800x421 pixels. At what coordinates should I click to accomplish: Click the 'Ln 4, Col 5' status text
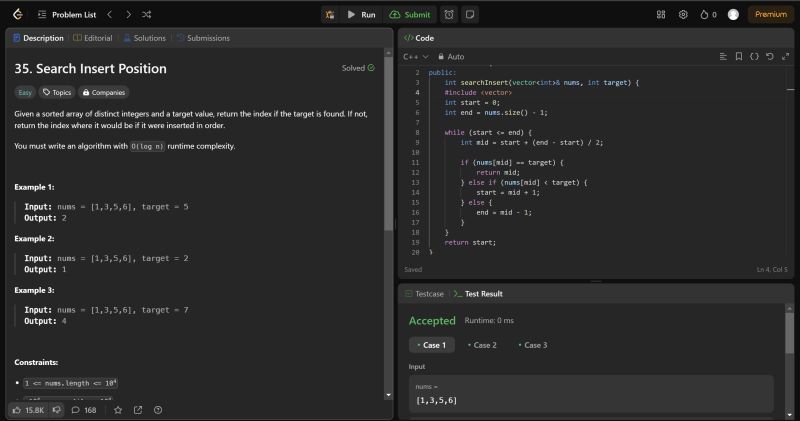(772, 269)
